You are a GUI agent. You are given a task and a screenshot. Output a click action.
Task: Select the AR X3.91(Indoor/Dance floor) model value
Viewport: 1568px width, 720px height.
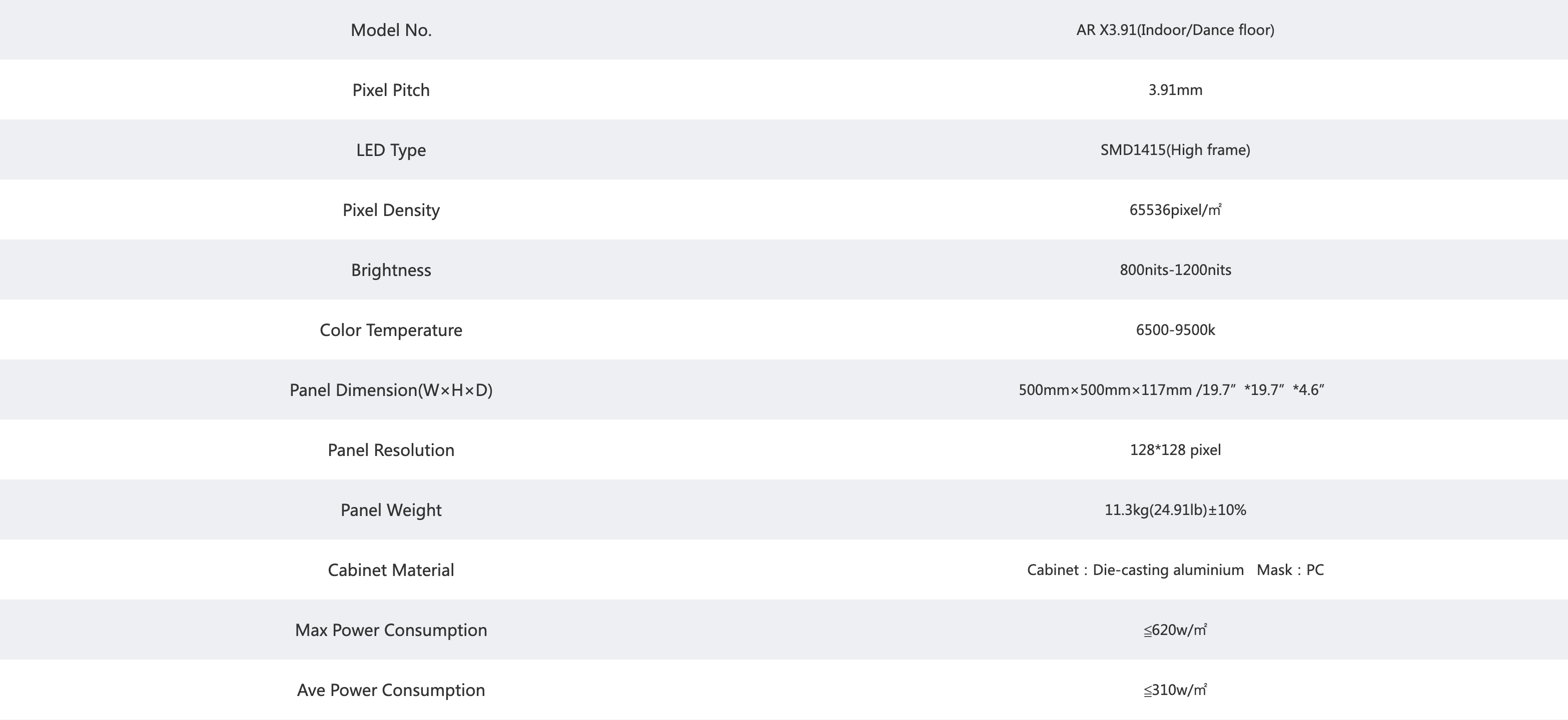click(1175, 30)
